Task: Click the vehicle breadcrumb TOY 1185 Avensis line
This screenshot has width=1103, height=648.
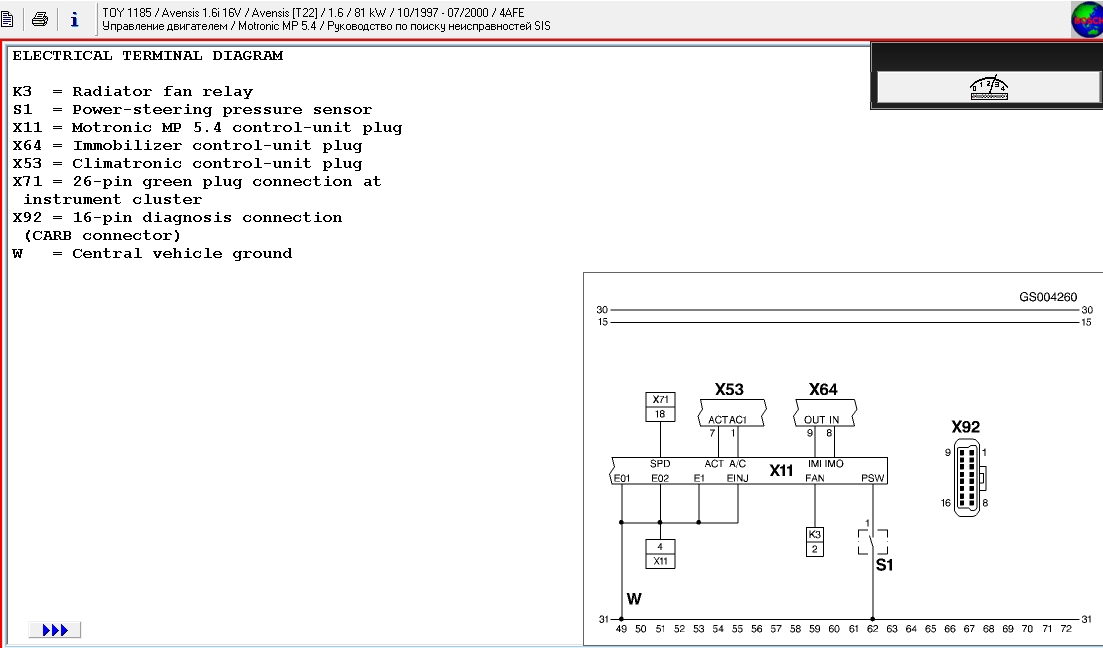Action: pos(313,12)
